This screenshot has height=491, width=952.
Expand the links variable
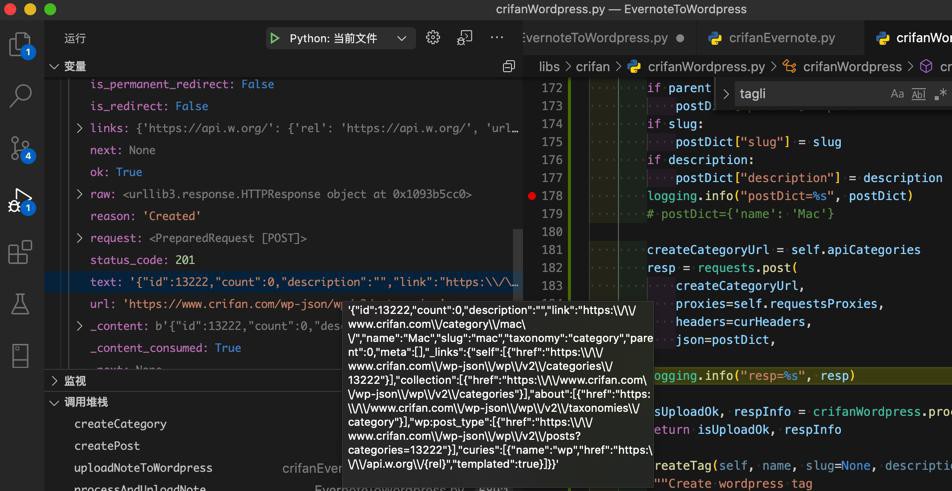tap(79, 128)
